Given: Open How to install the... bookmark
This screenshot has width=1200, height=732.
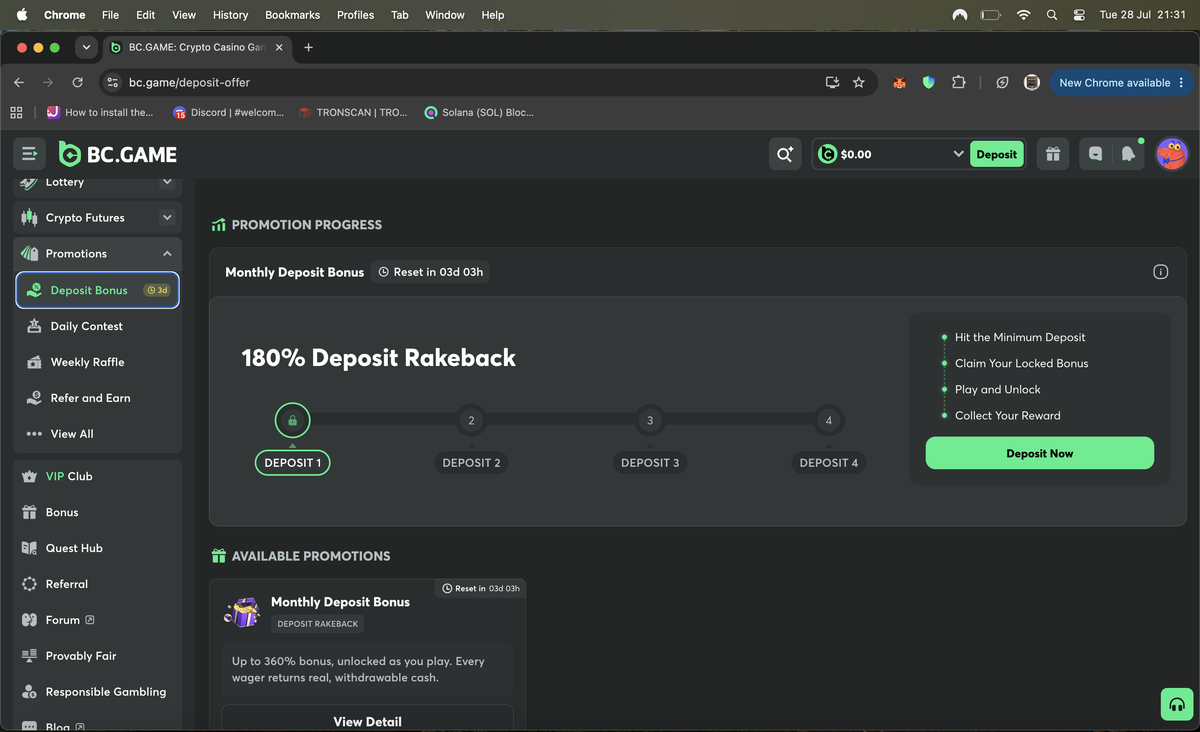Looking at the screenshot, I should click(x=100, y=112).
